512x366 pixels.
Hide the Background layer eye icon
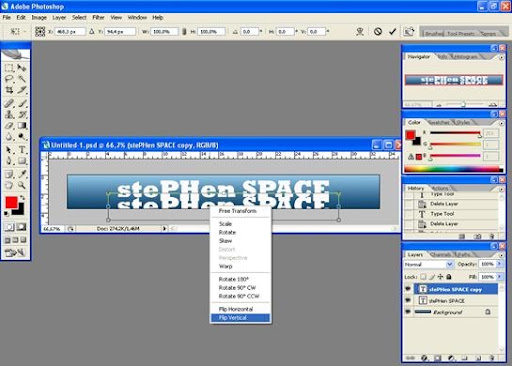click(408, 312)
